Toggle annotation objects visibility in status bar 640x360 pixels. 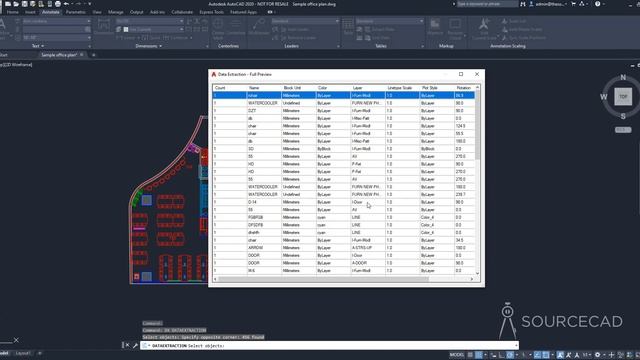click(560, 355)
